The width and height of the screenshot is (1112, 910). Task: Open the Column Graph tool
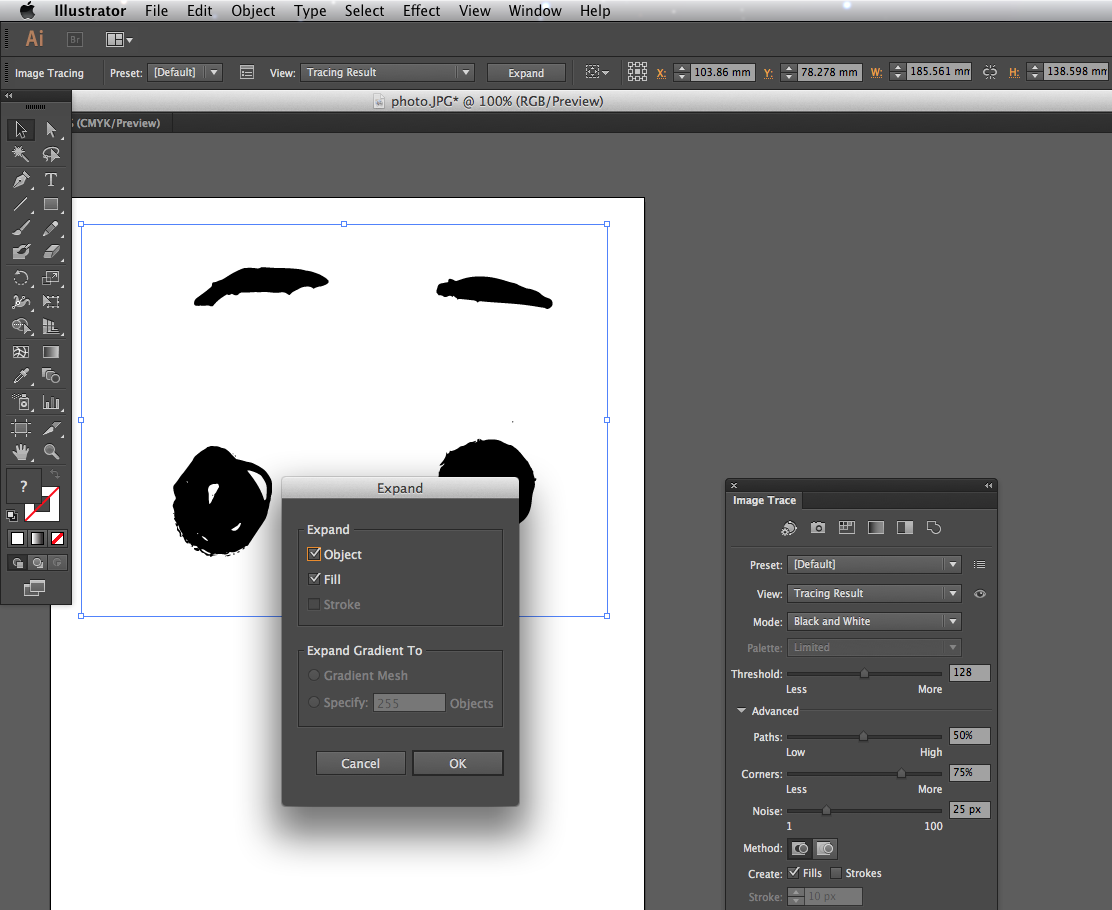click(52, 401)
